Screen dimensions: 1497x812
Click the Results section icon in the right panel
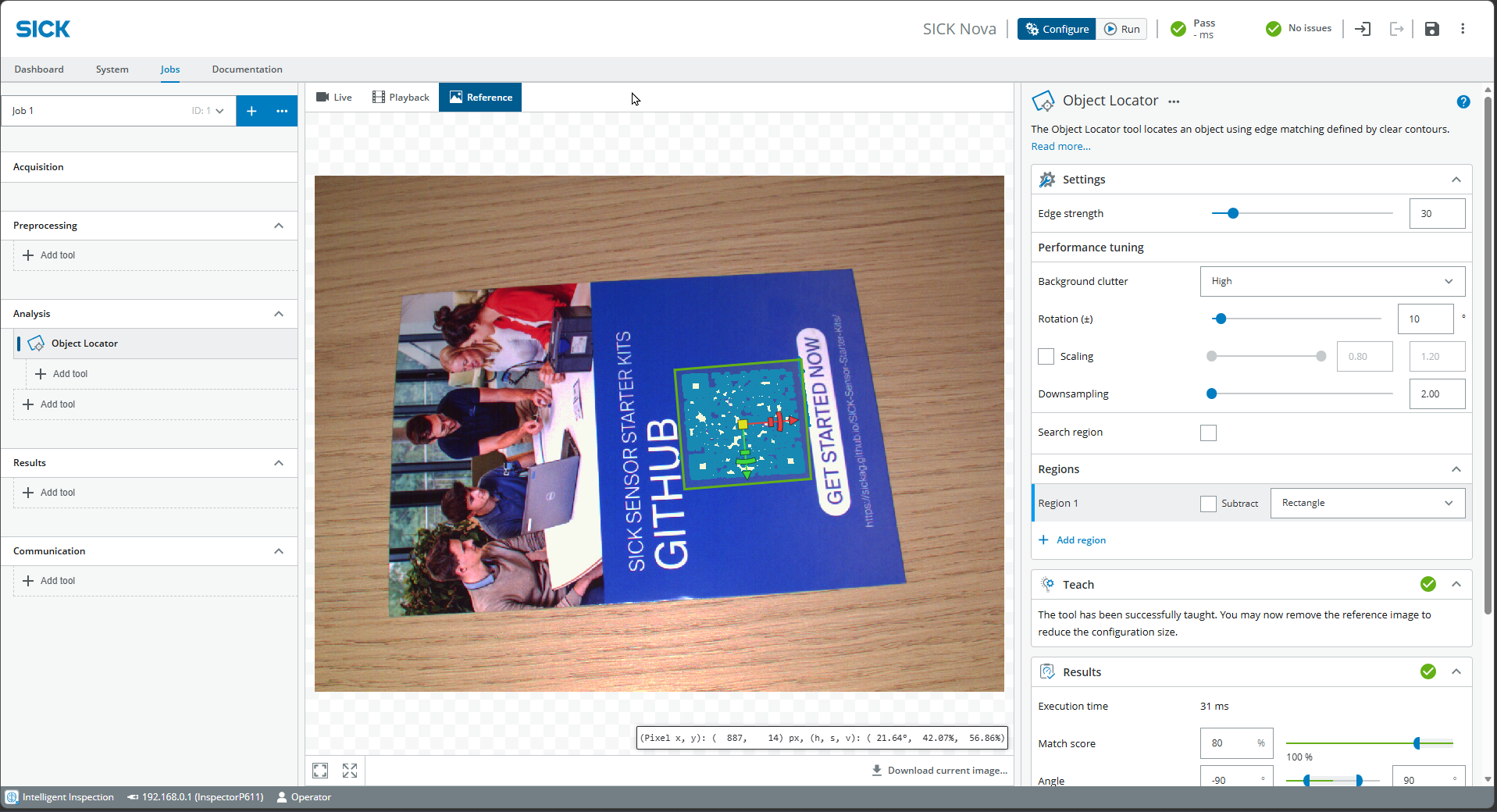(1047, 671)
